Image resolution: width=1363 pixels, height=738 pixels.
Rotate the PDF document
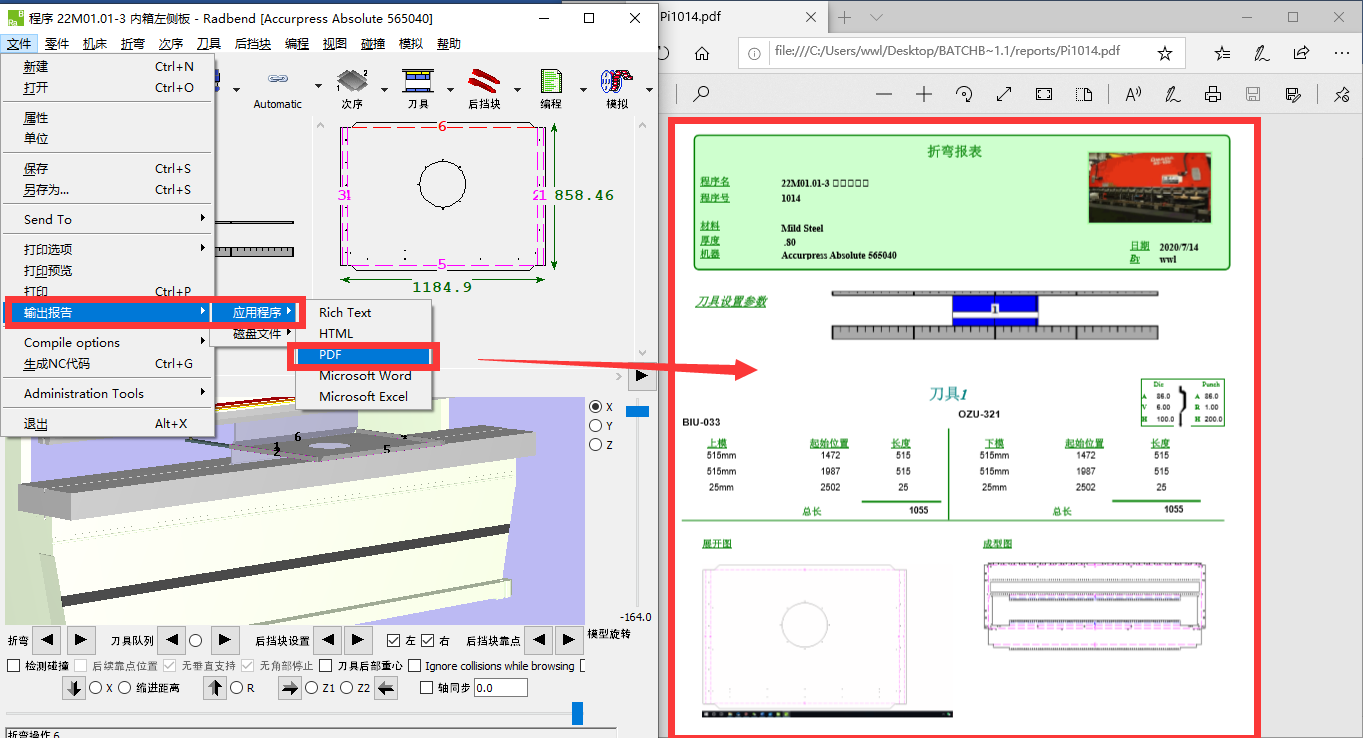tap(964, 94)
